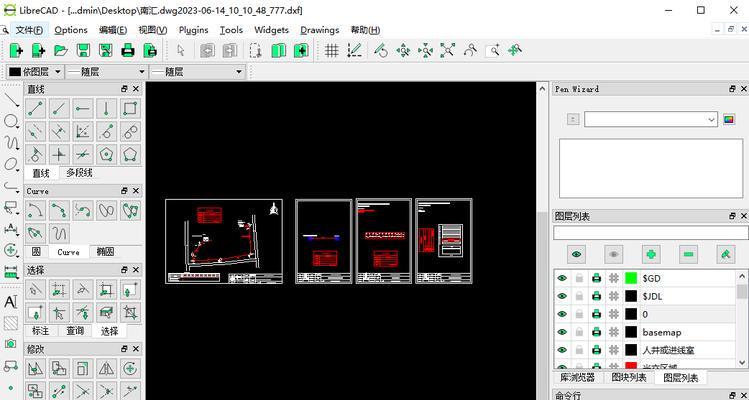
Task: Click the hide all layers button
Action: coord(614,254)
